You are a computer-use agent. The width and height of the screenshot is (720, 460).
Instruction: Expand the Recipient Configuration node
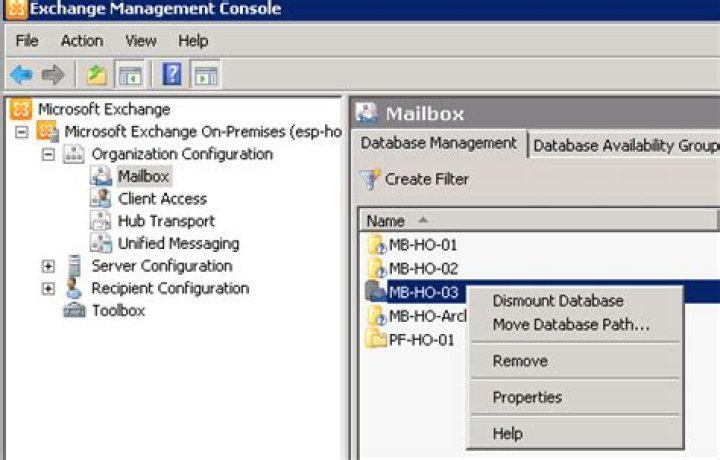(48, 289)
